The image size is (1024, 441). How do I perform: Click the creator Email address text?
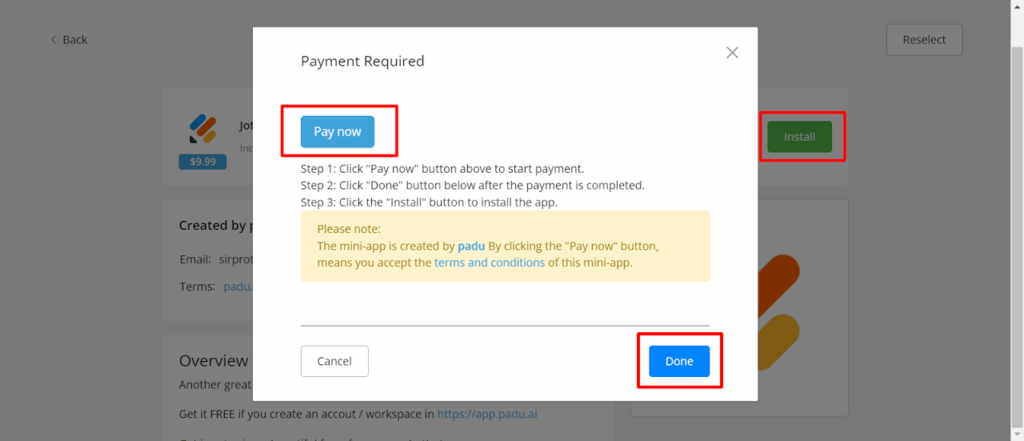235,259
